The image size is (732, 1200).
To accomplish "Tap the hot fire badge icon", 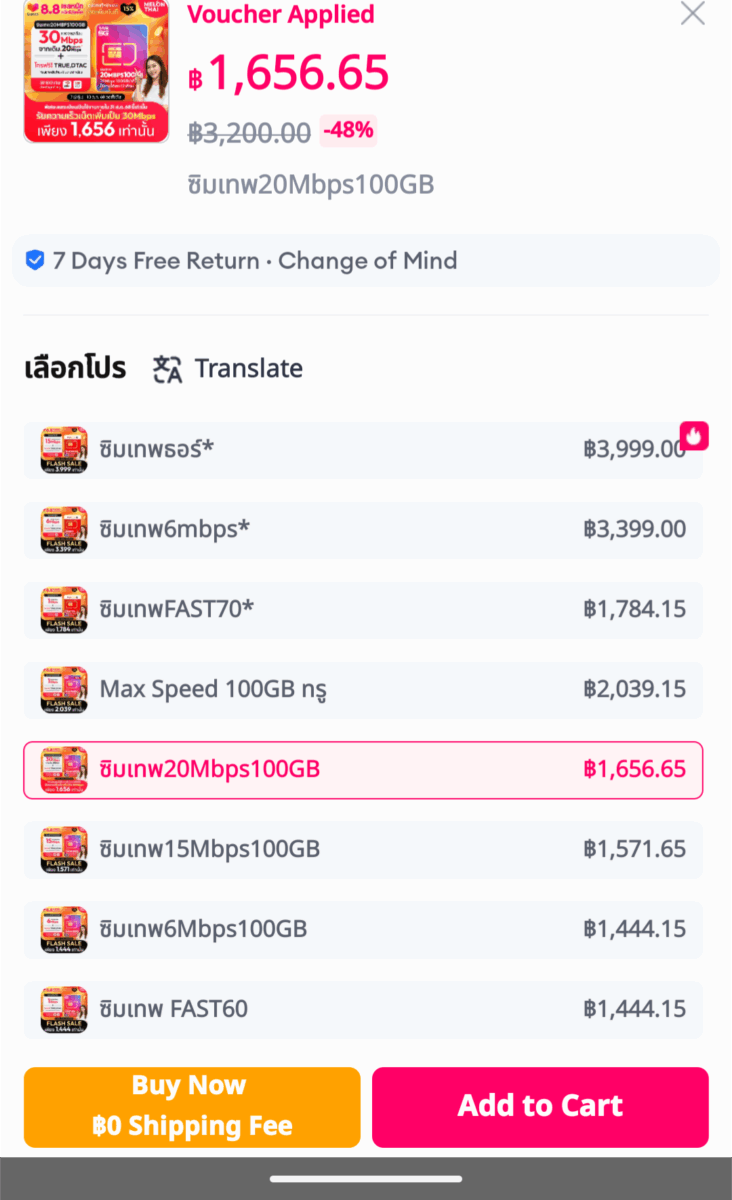I will (694, 435).
